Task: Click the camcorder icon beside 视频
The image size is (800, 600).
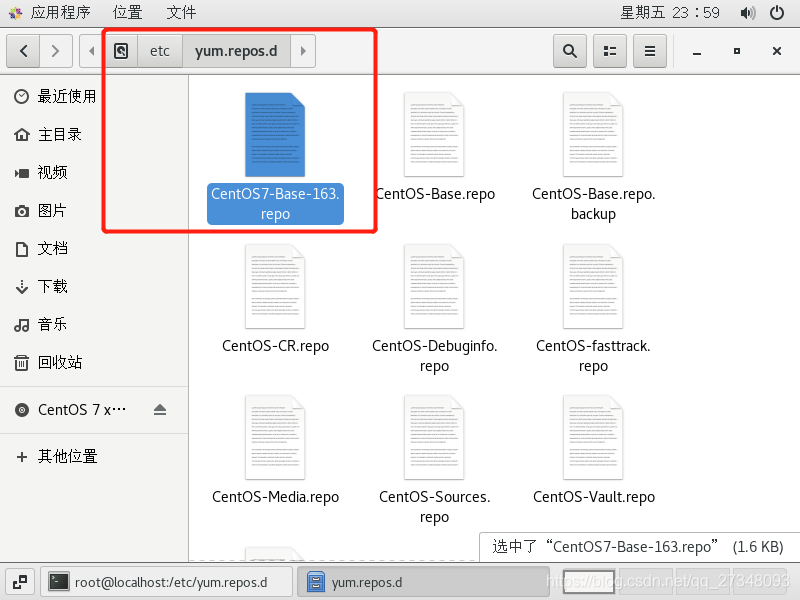Action: [21, 173]
